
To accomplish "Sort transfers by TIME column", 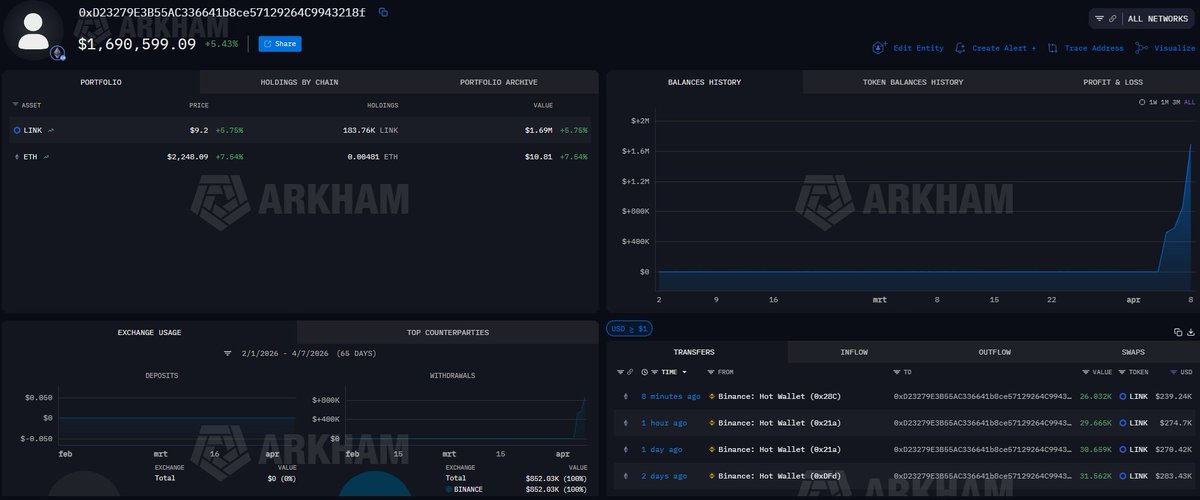I will click(x=668, y=372).
